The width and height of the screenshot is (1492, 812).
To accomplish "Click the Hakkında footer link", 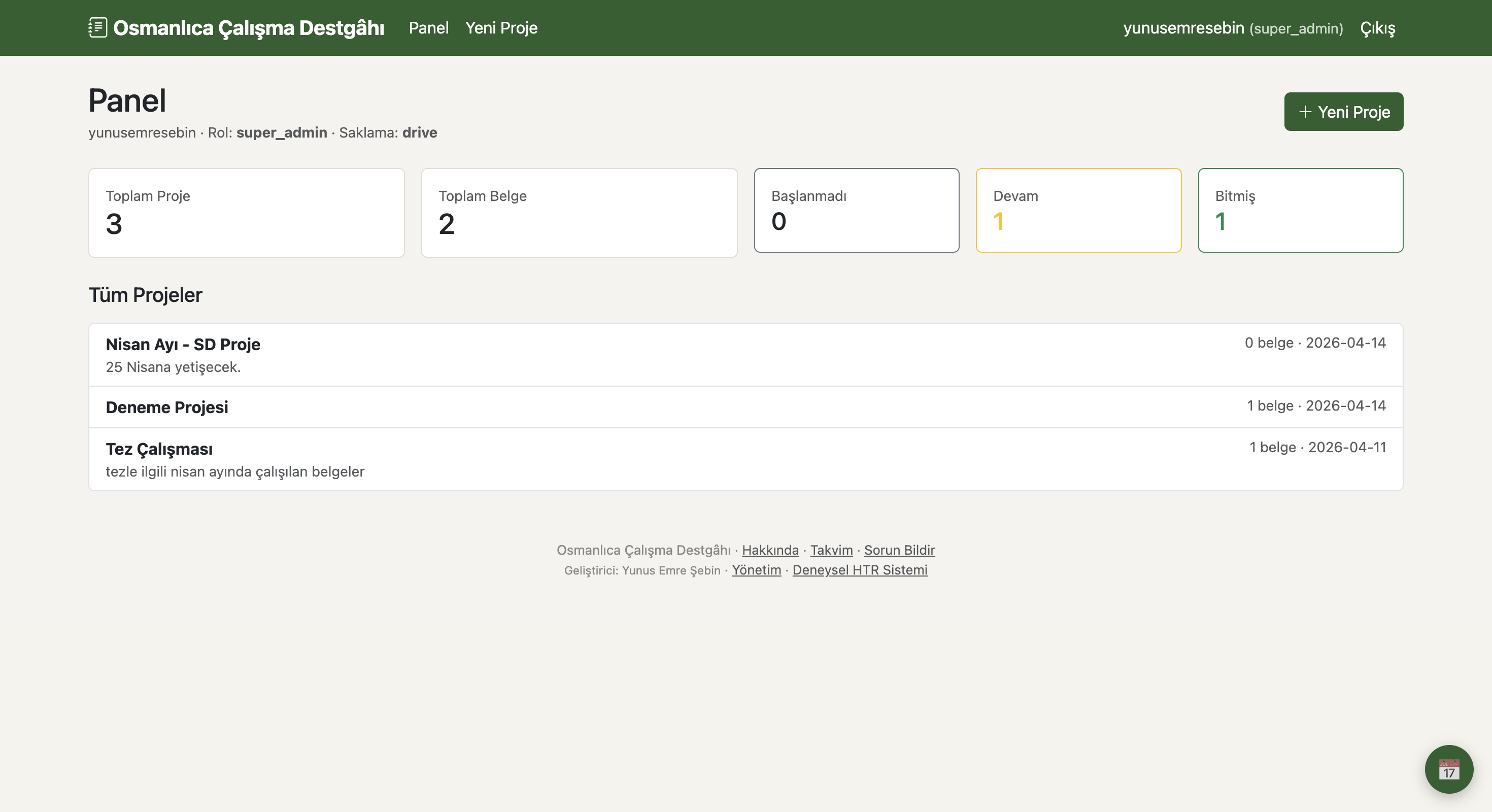I will [x=770, y=550].
